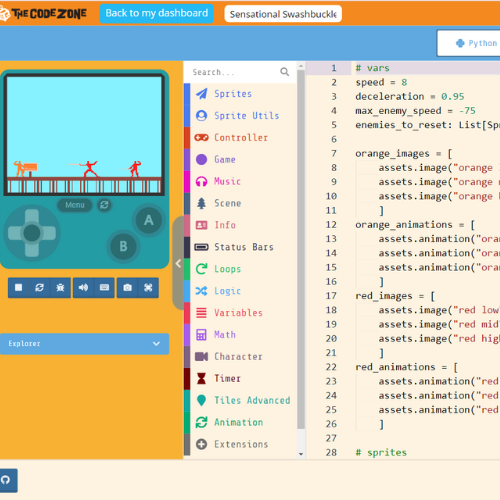Open the Logic category
500x500 pixels.
coord(240,291)
